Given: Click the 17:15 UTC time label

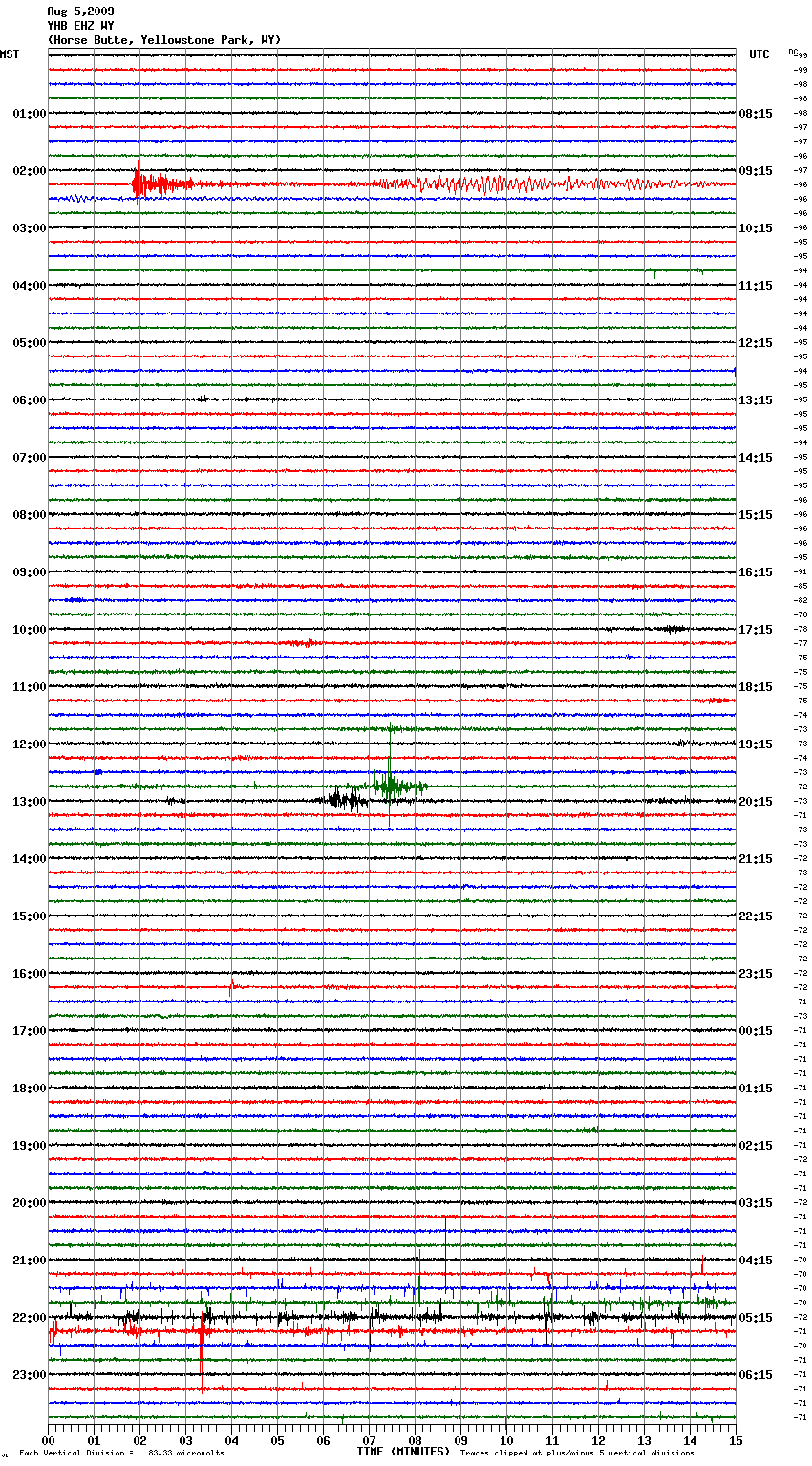Looking at the screenshot, I should pyautogui.click(x=756, y=630).
